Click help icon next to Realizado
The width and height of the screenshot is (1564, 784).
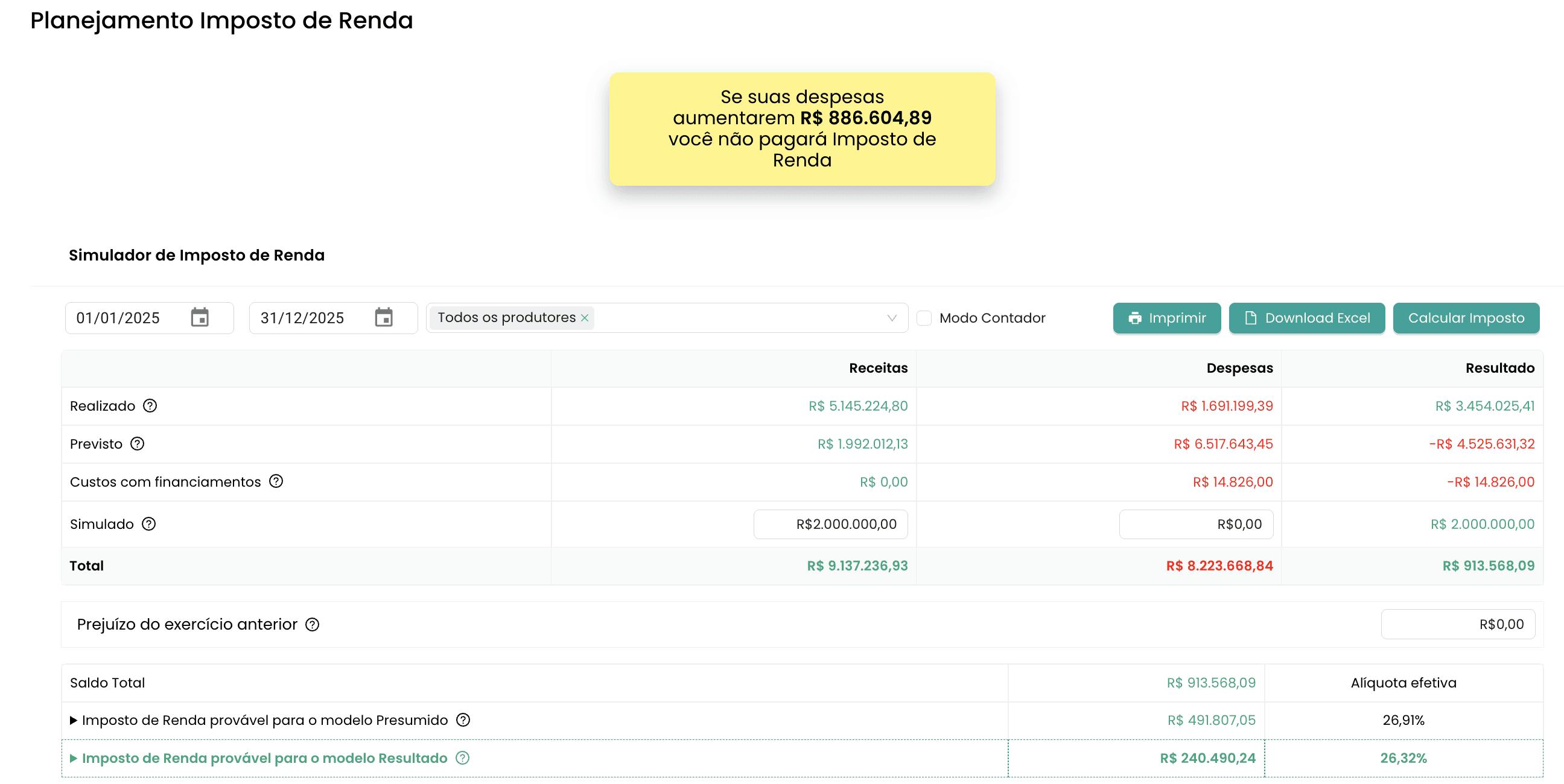click(x=150, y=406)
